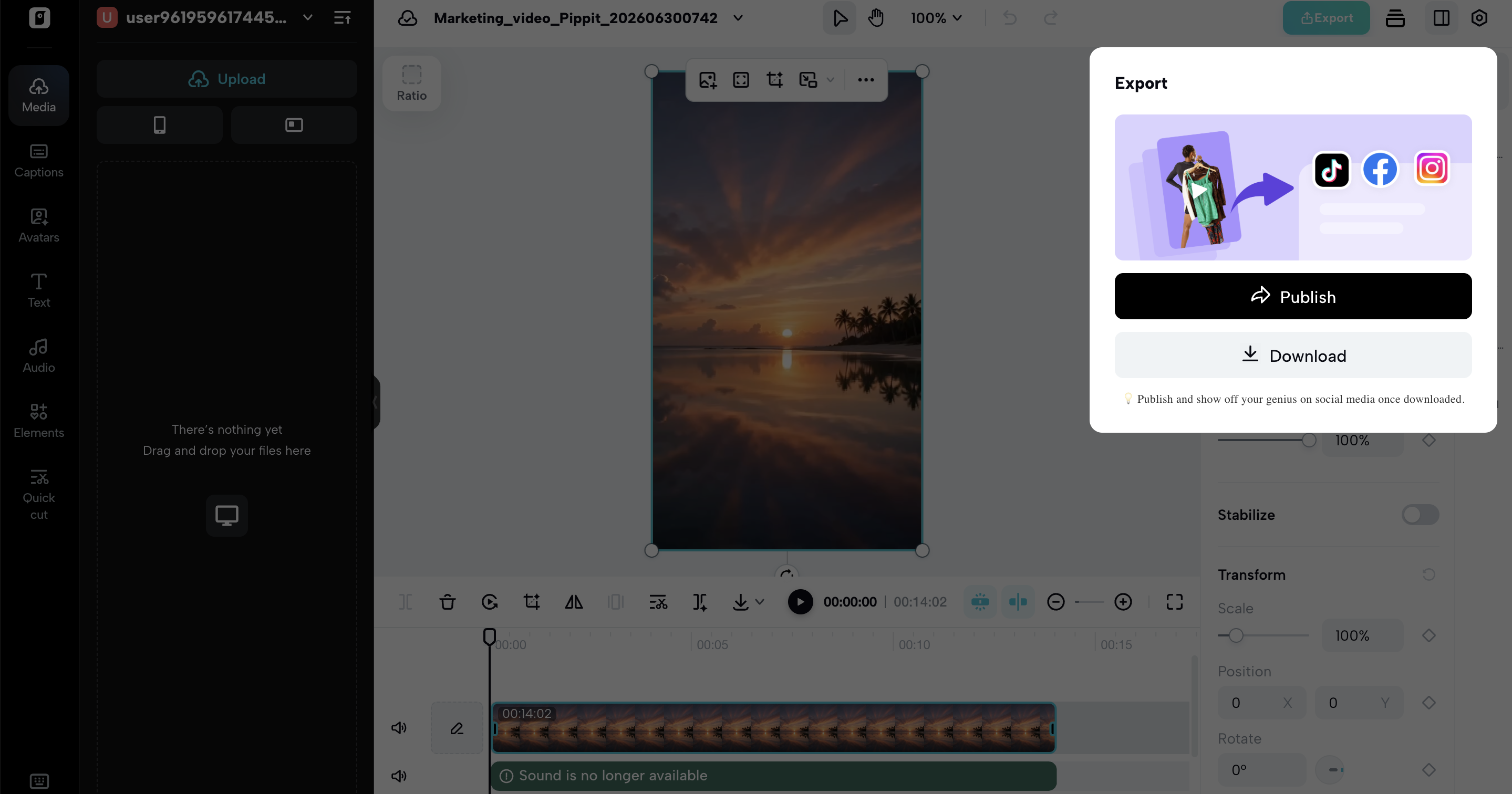Select the hand pan tool
1512x794 pixels.
(876, 18)
